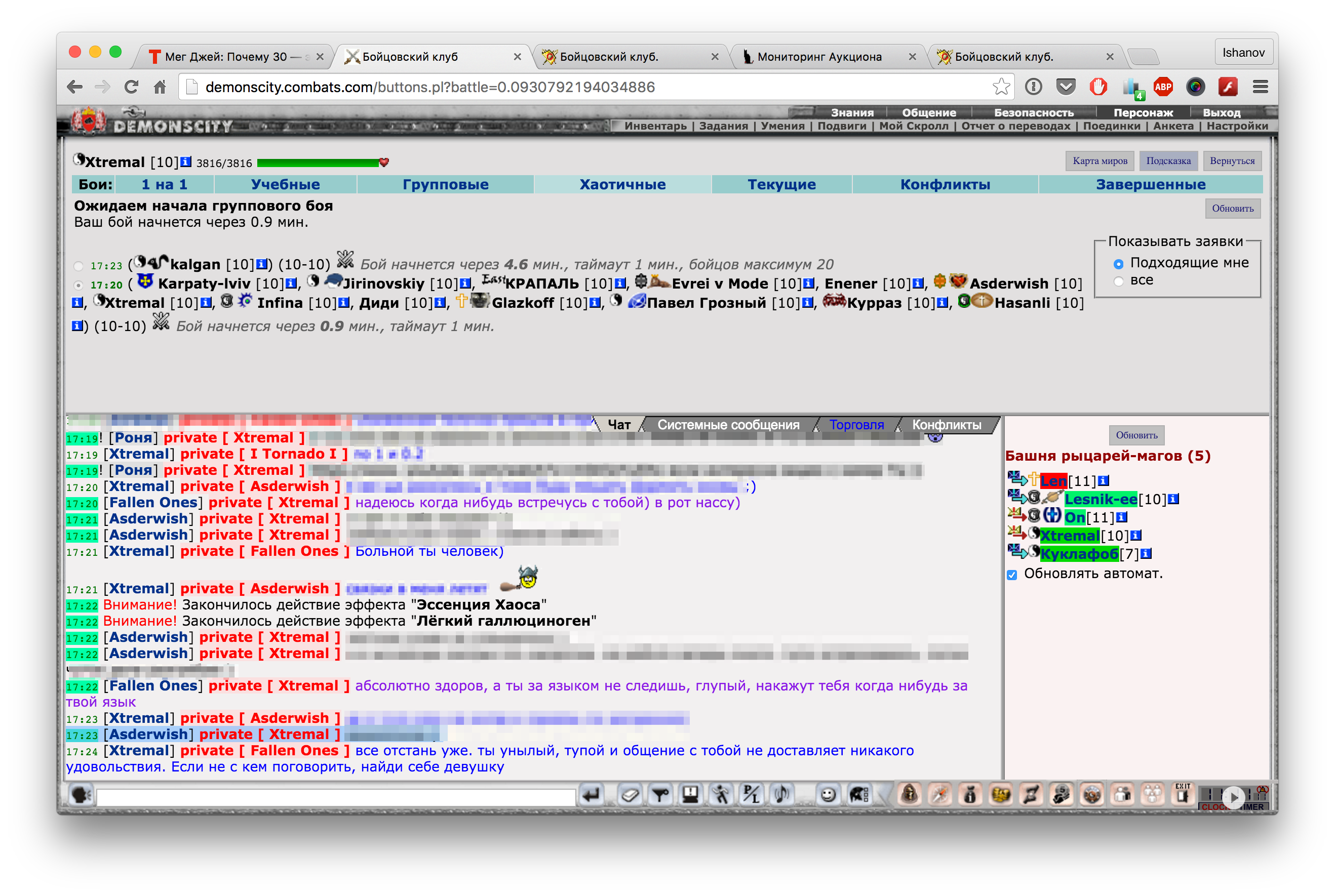This screenshot has width=1335, height=896.
Task: Click the gold pile icon
Action: point(1001,795)
